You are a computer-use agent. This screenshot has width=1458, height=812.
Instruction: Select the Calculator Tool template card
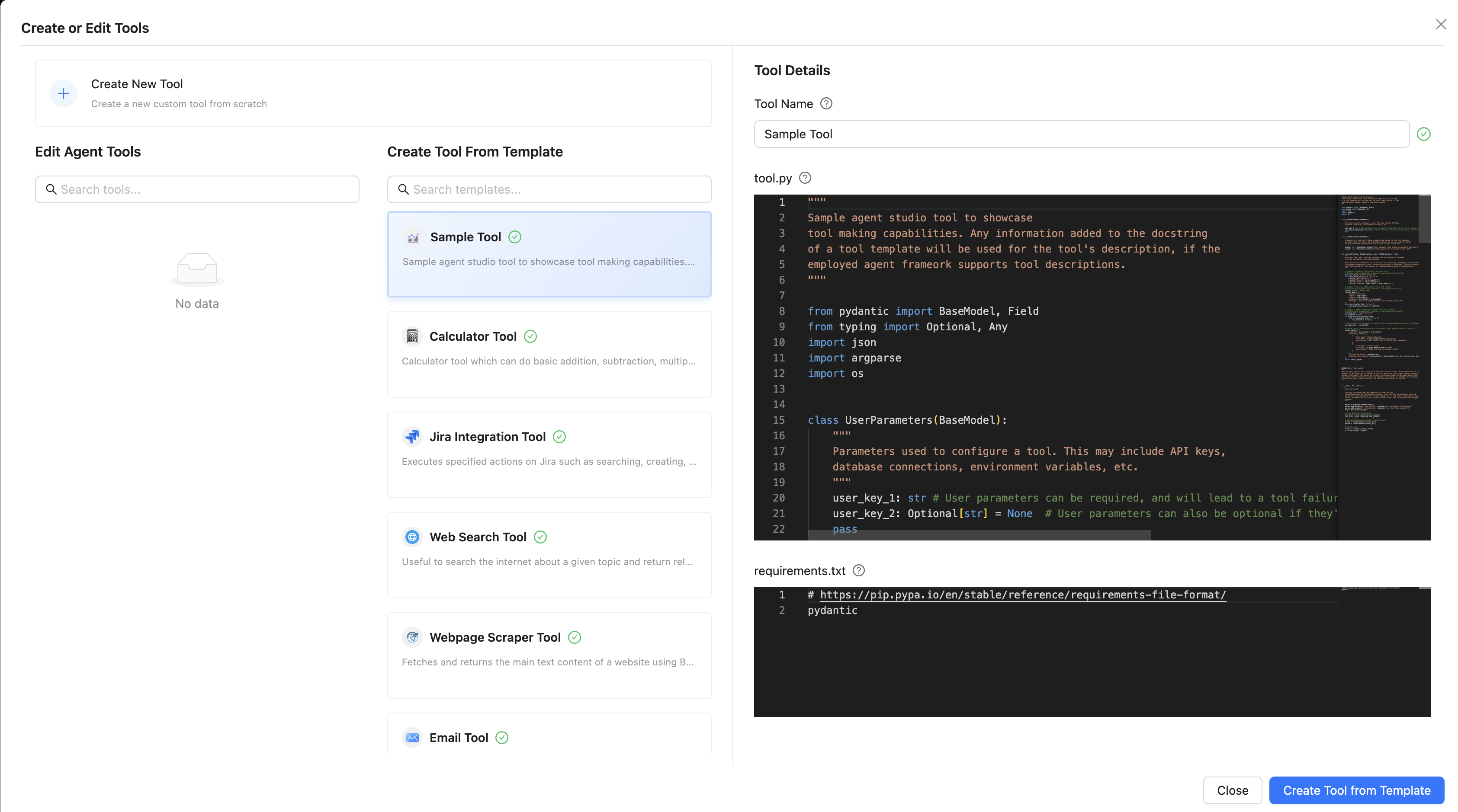coord(549,354)
